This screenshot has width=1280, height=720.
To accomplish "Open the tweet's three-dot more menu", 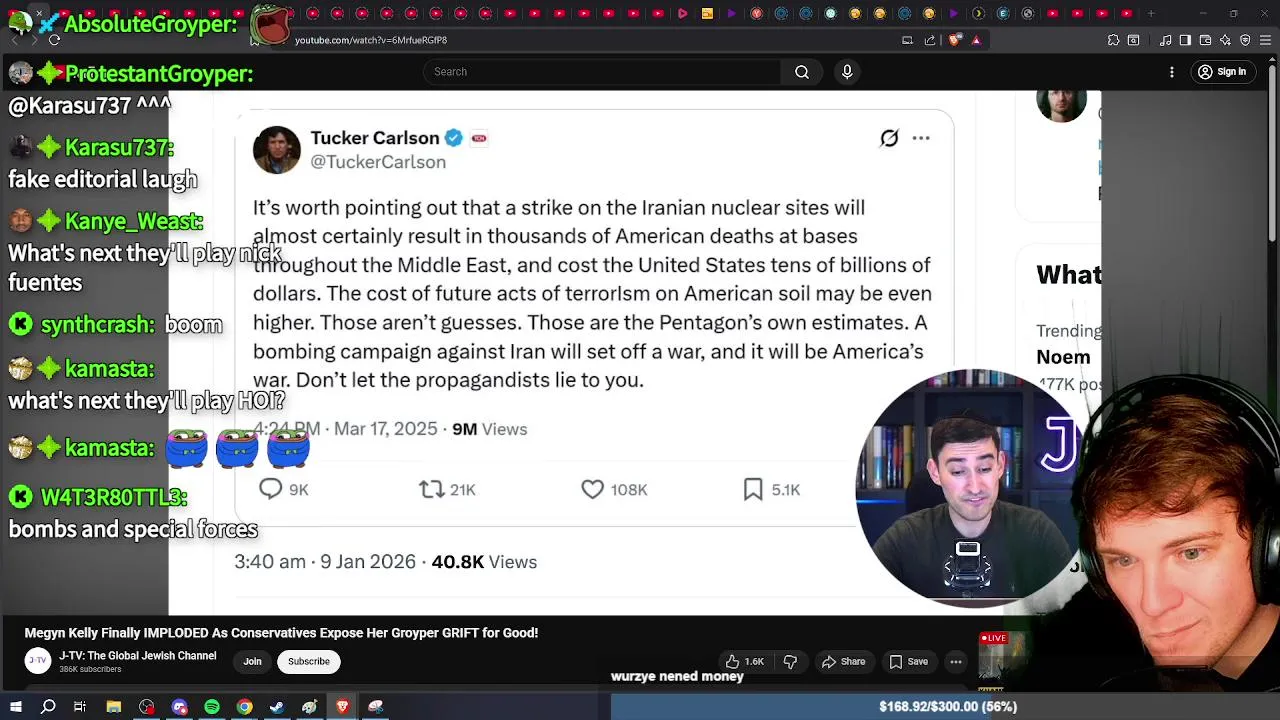I will coord(921,138).
